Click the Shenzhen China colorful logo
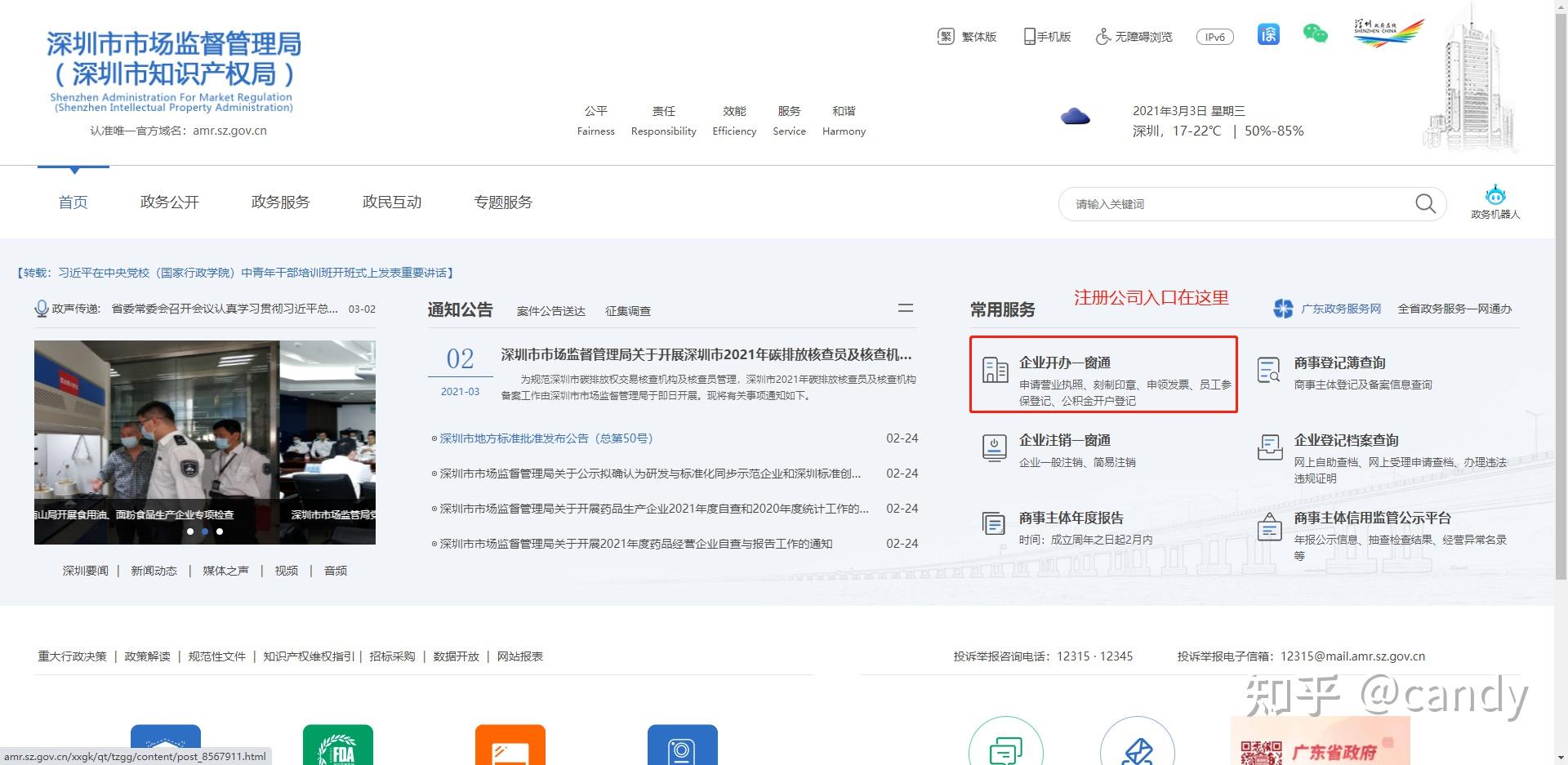 click(x=1388, y=33)
